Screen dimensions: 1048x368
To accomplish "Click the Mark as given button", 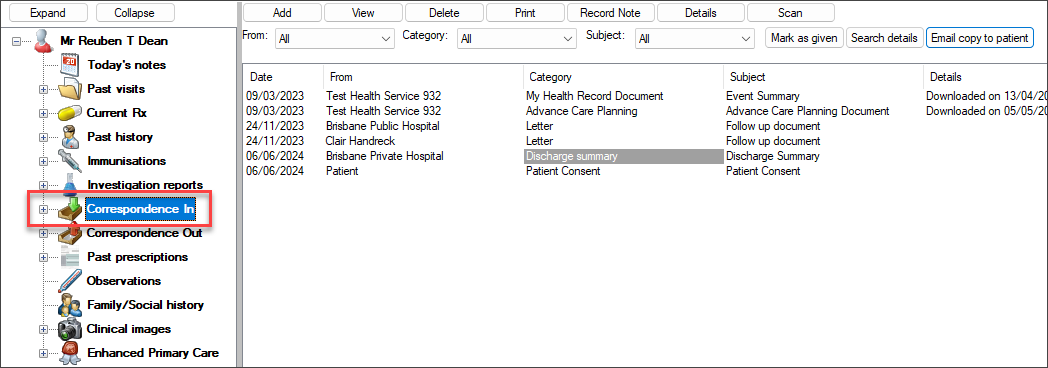I will (804, 38).
